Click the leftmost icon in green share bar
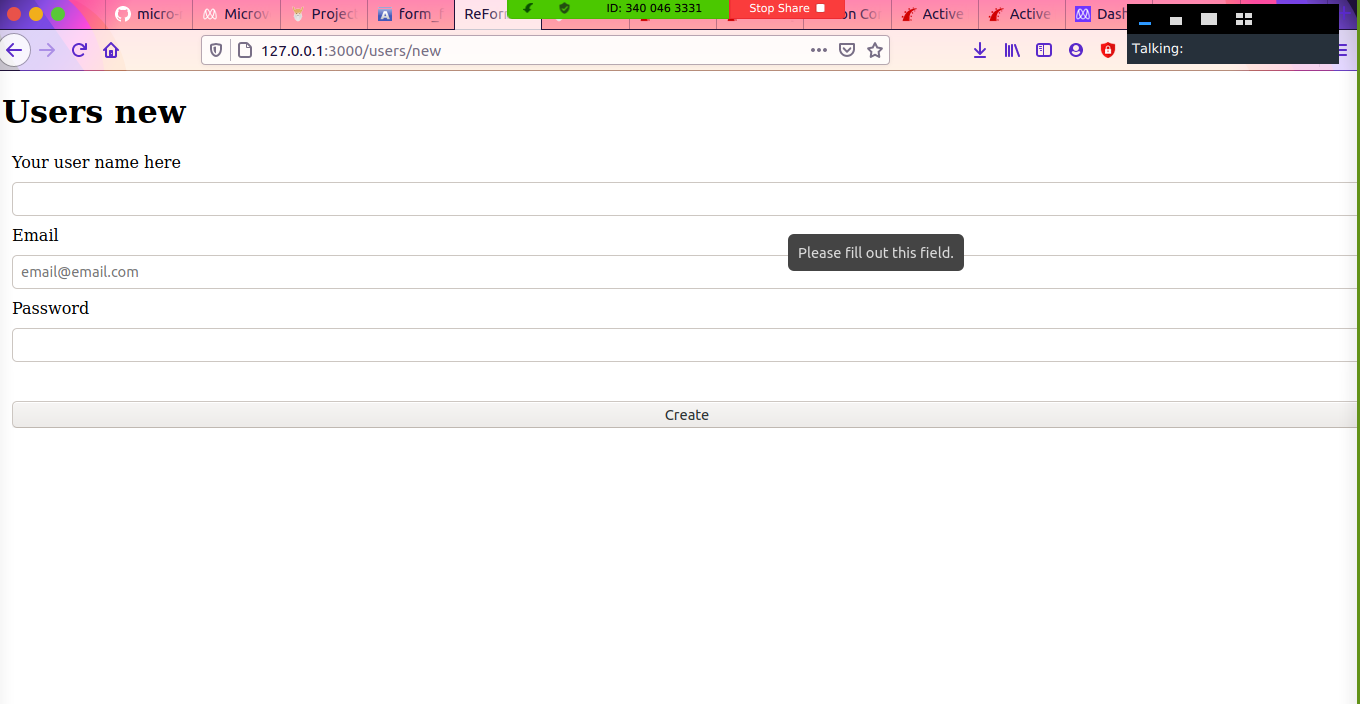This screenshot has width=1360, height=704. click(x=528, y=8)
